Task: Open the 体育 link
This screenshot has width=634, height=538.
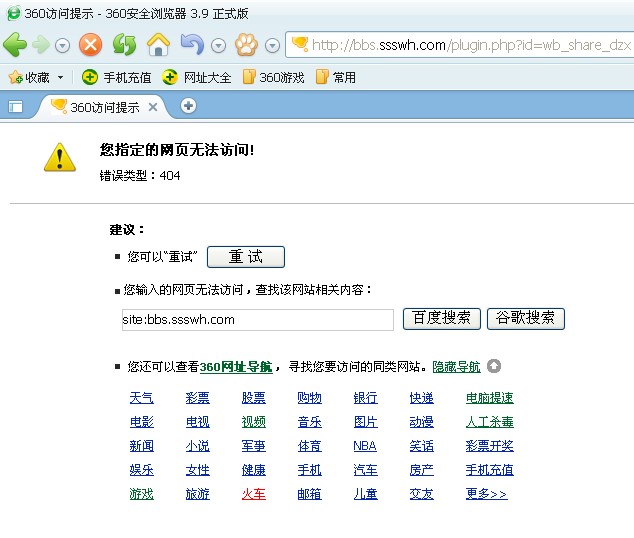Action: tap(309, 446)
